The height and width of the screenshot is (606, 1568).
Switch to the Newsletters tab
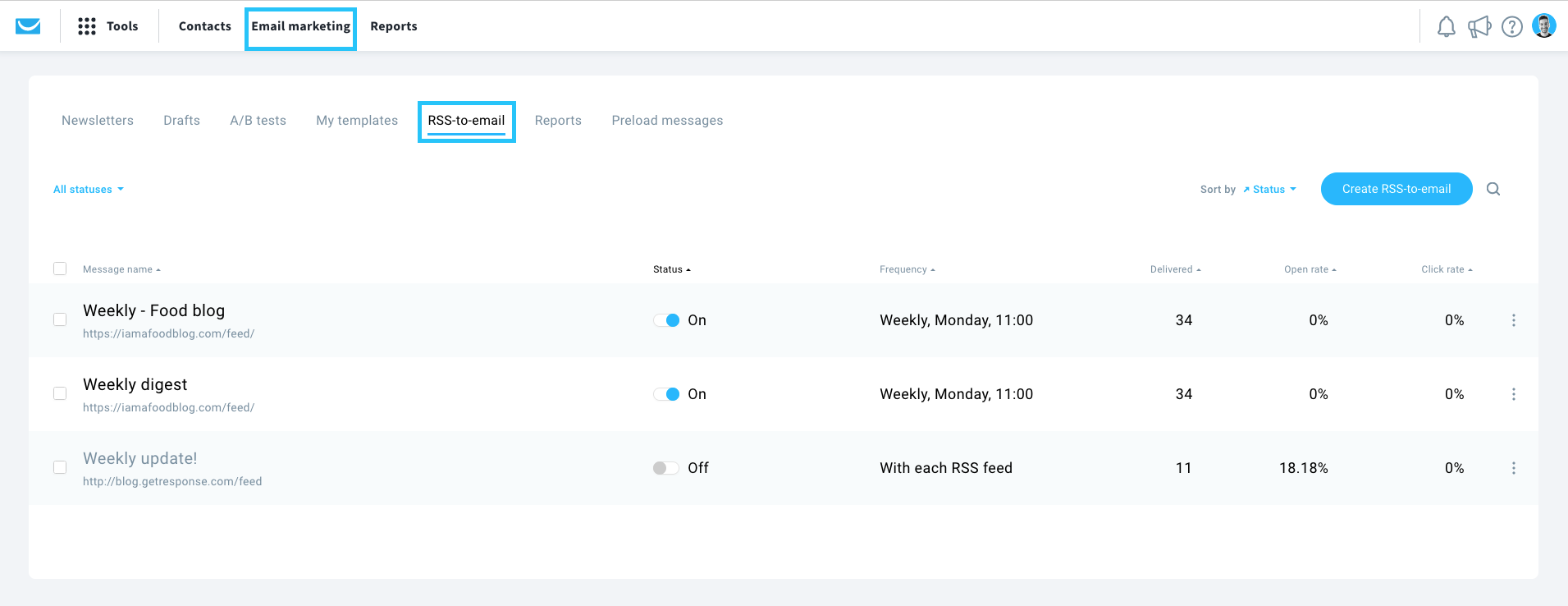(98, 120)
